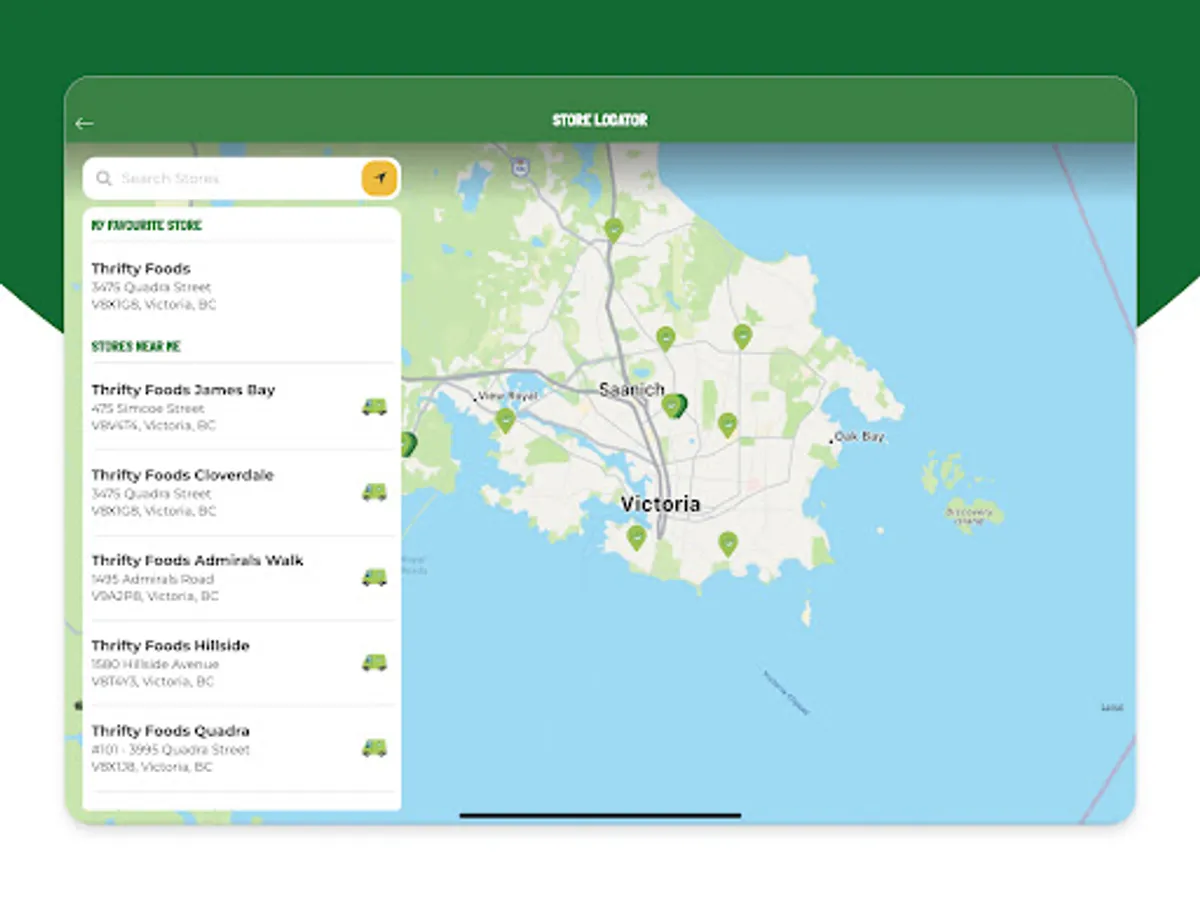
Task: Select the store pin beside View Royal label
Action: tap(505, 420)
